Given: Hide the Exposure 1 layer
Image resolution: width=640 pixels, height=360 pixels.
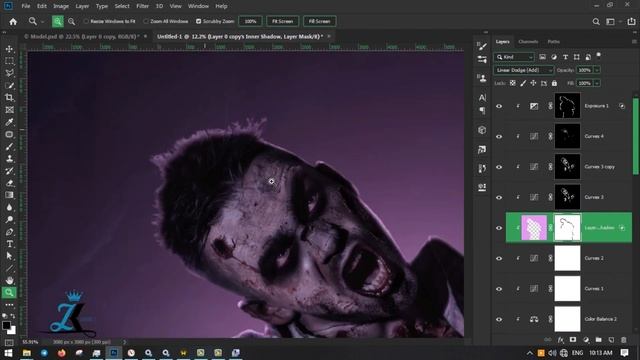Looking at the screenshot, I should pyautogui.click(x=499, y=106).
